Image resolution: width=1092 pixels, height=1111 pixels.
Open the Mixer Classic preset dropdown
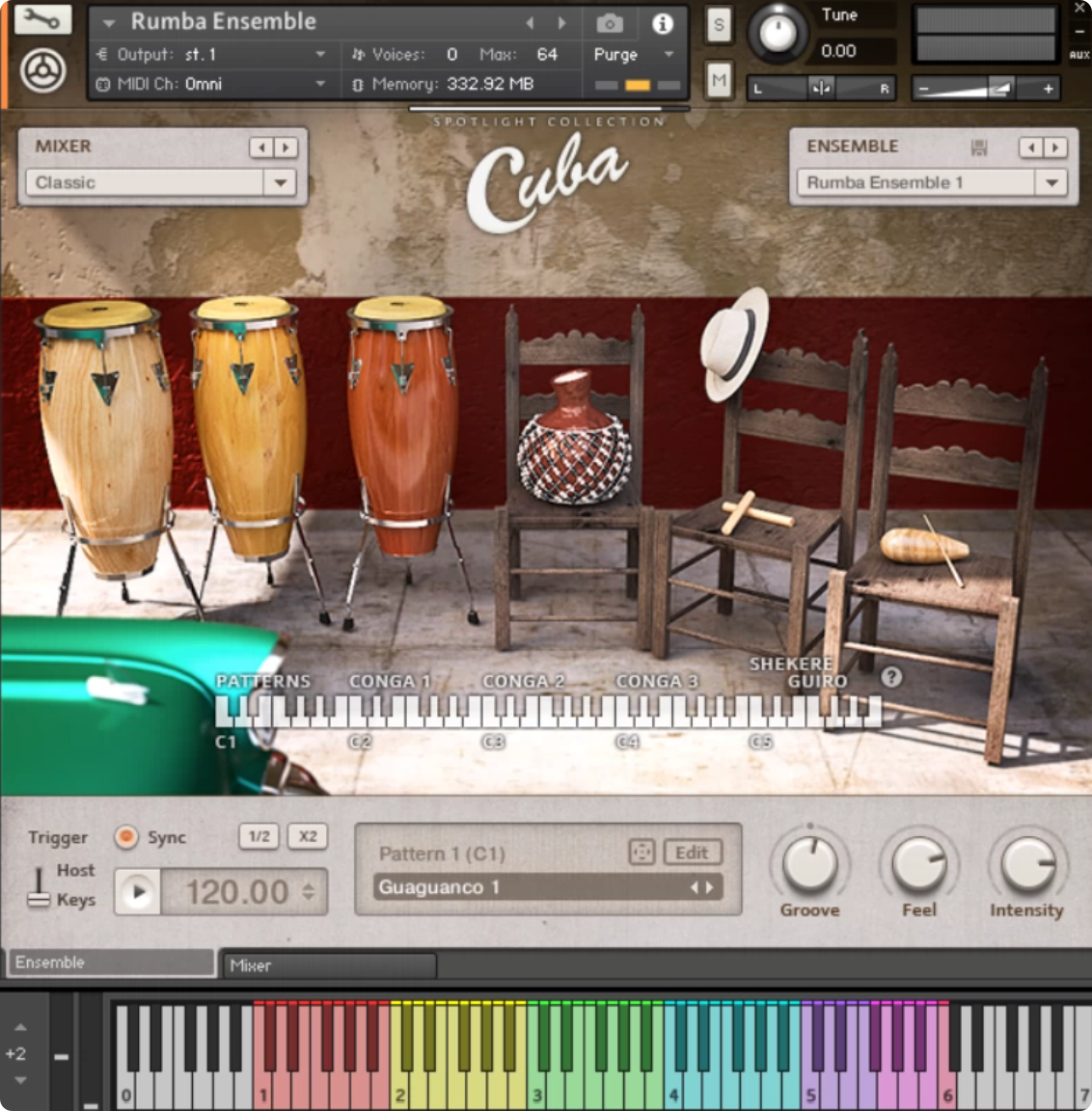[x=161, y=183]
